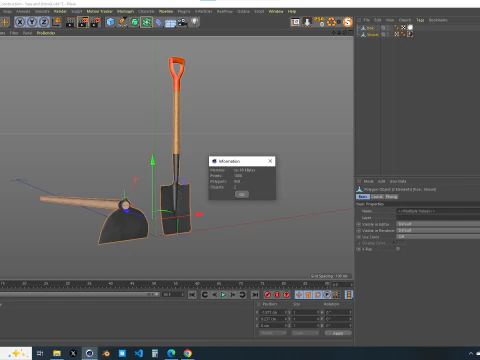This screenshot has height=360, width=480.
Task: Click the Name field with Multiple Values
Action: pos(438,211)
